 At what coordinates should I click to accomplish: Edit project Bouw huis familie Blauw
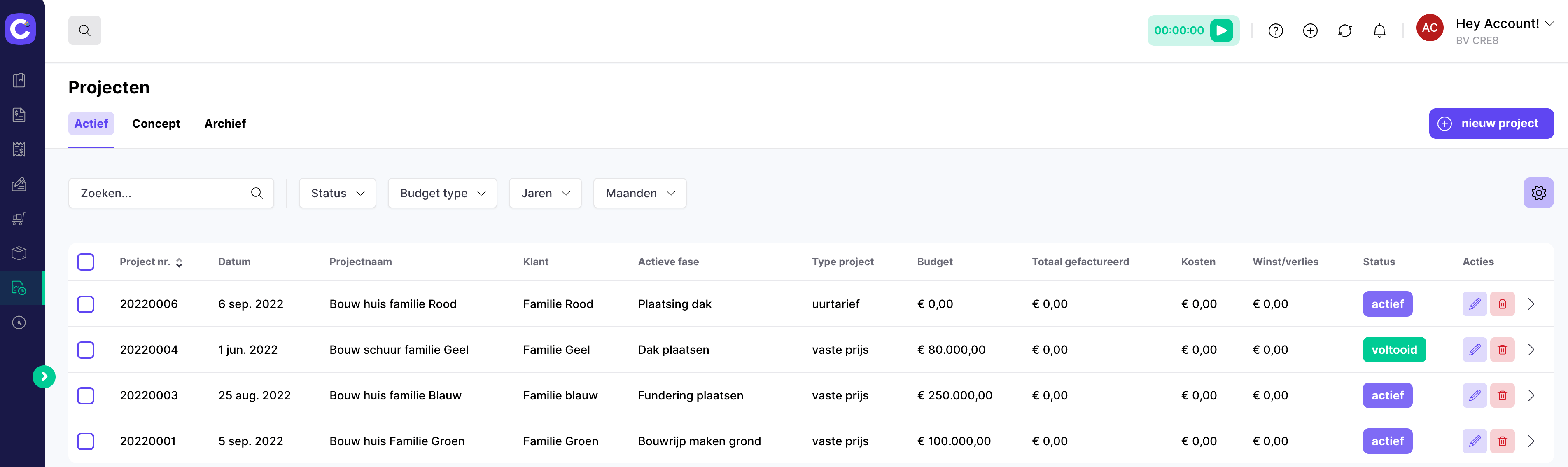[x=1474, y=395]
